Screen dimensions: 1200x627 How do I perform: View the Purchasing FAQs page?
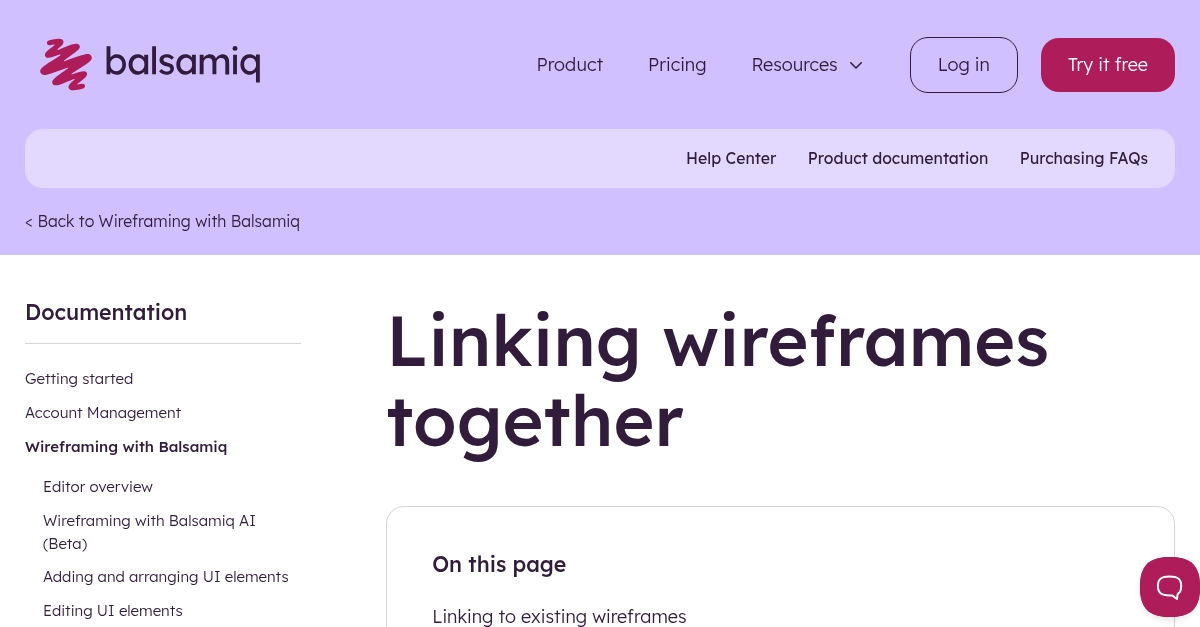coord(1084,158)
